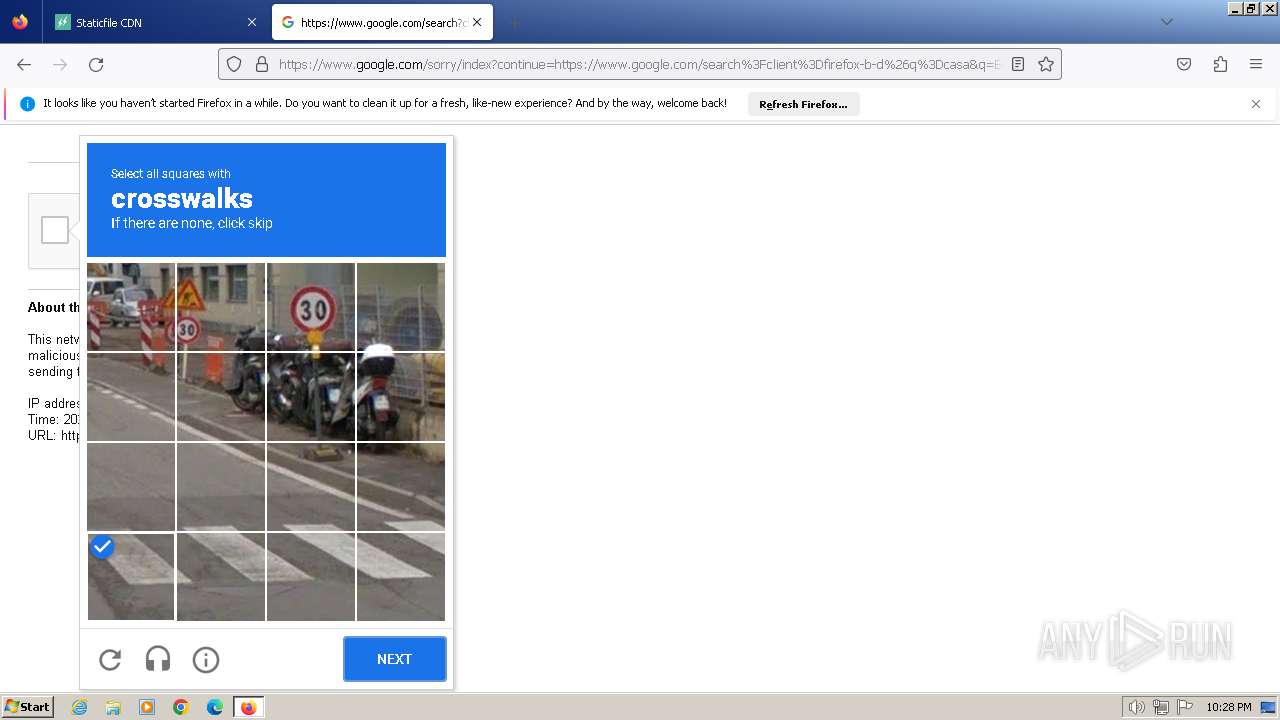
Task: Tick the I'm not a robot checkbox
Action: coord(55,230)
